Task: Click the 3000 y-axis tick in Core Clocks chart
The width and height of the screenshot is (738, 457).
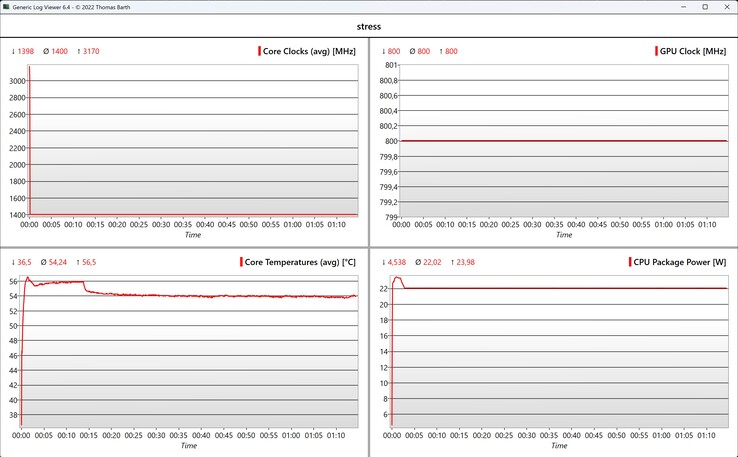Action: click(x=17, y=81)
